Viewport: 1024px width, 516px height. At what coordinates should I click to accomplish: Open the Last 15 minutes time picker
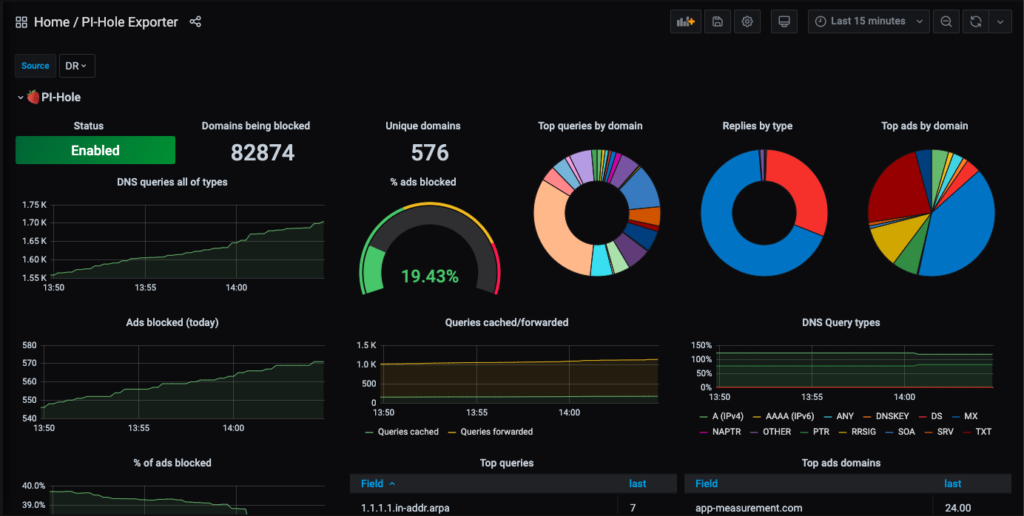[x=869, y=21]
